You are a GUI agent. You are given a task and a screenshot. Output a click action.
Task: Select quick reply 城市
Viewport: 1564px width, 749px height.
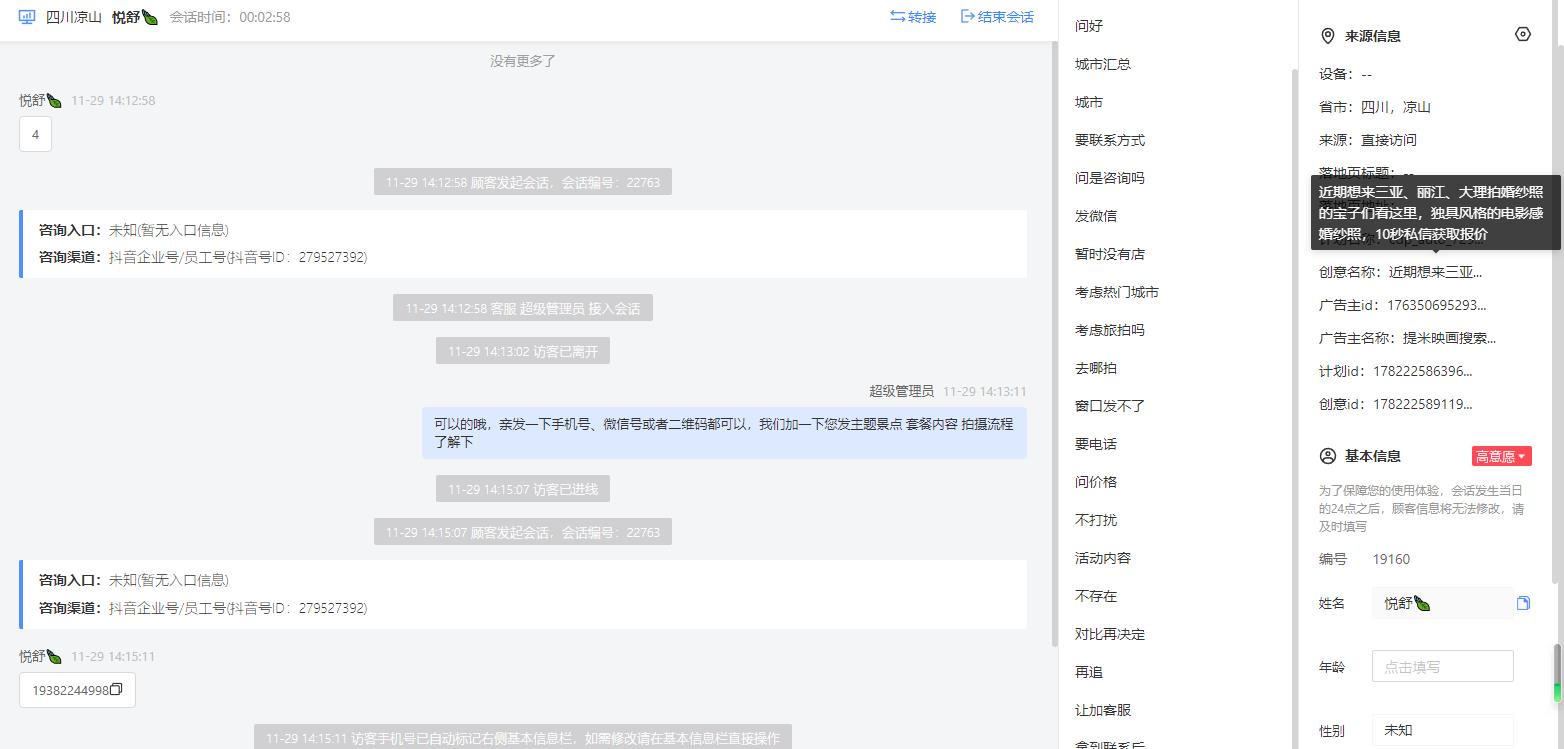1089,102
